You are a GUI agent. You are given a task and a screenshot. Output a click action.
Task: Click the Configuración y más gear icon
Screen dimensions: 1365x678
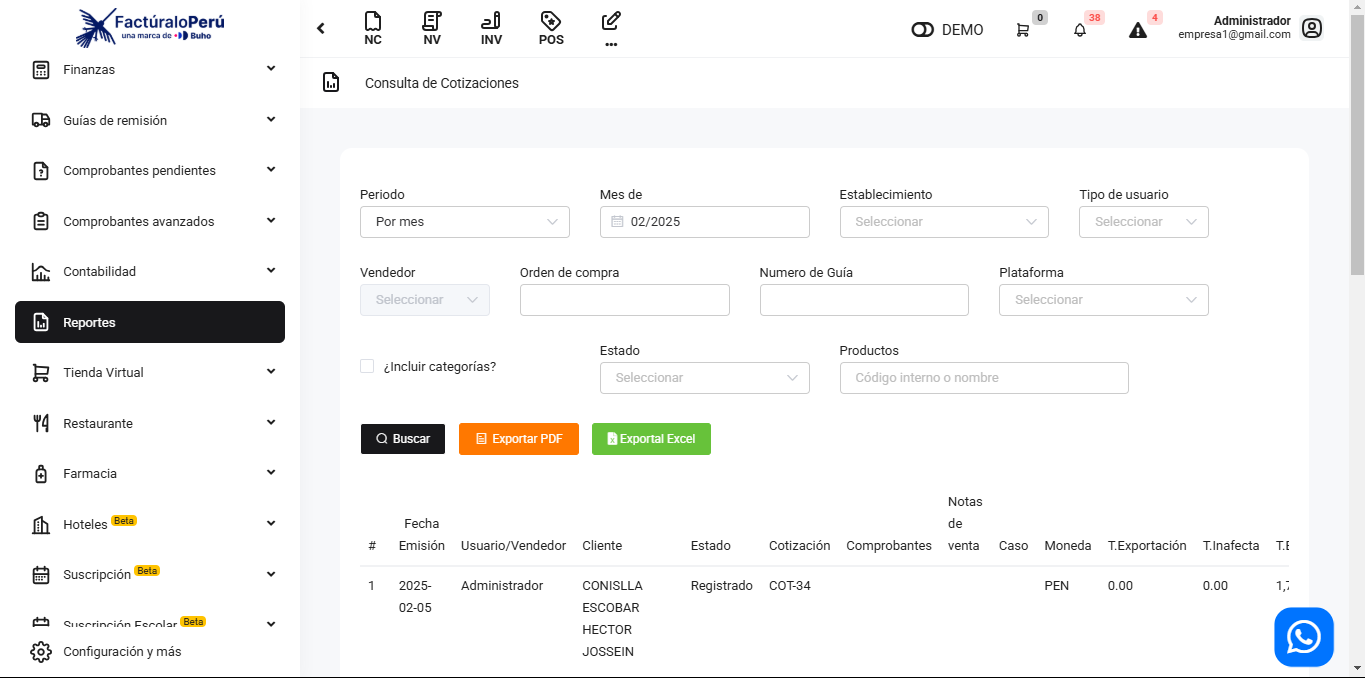click(41, 651)
